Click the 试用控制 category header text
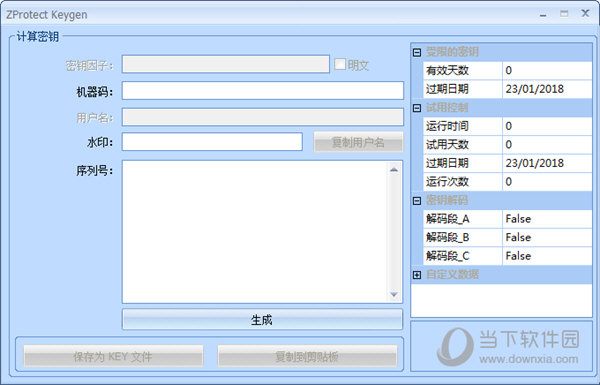 [447, 108]
